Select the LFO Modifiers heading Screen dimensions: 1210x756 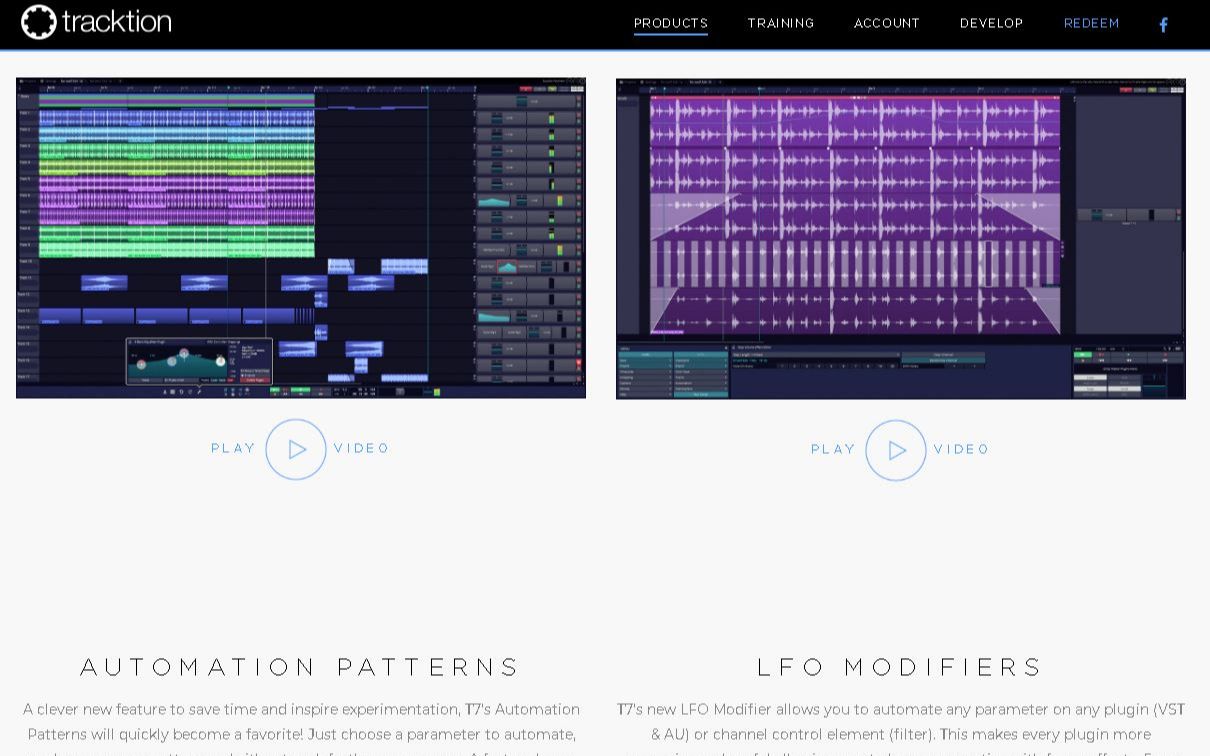pos(901,667)
